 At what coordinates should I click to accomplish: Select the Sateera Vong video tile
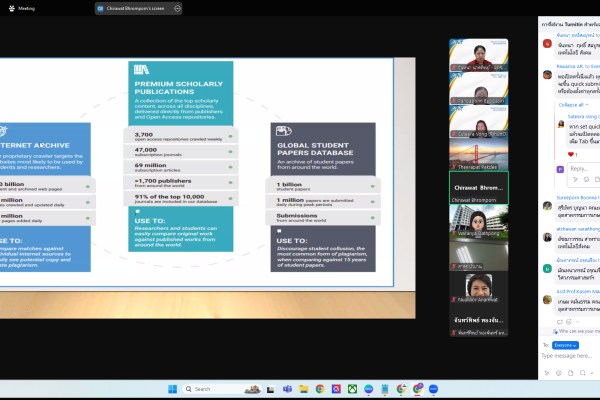pos(479,122)
